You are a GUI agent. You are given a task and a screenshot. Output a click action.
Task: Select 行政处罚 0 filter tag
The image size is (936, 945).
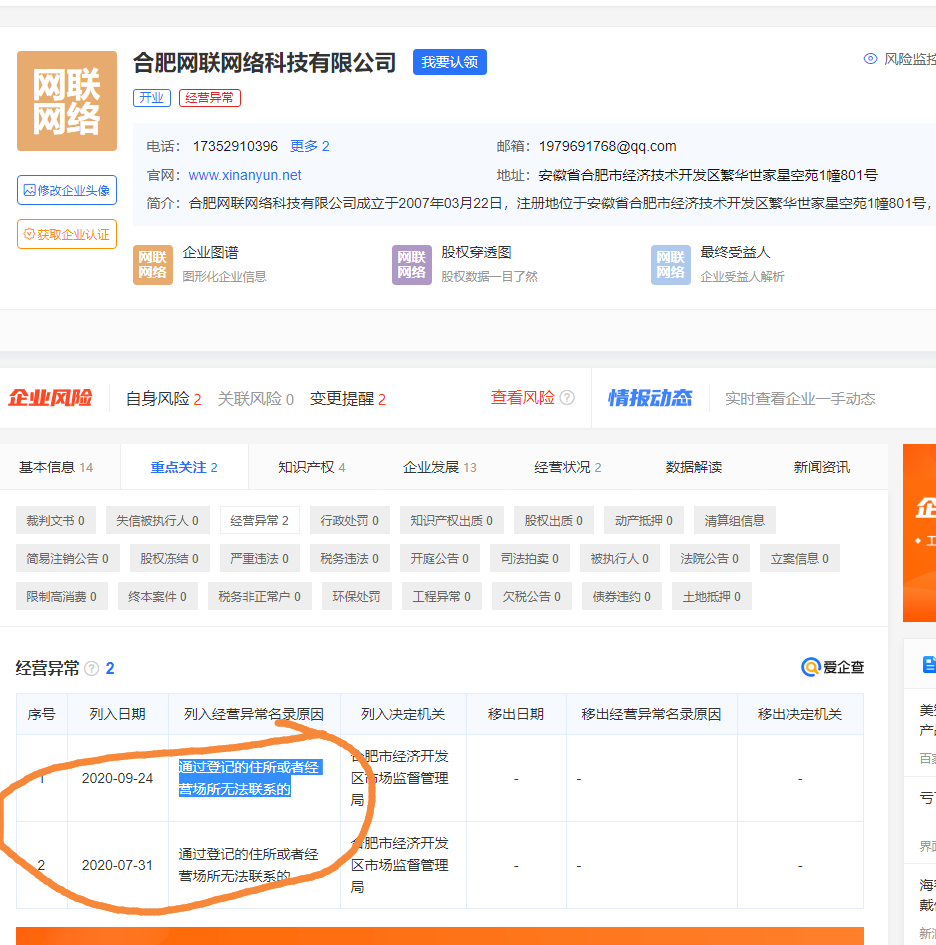coord(350,521)
